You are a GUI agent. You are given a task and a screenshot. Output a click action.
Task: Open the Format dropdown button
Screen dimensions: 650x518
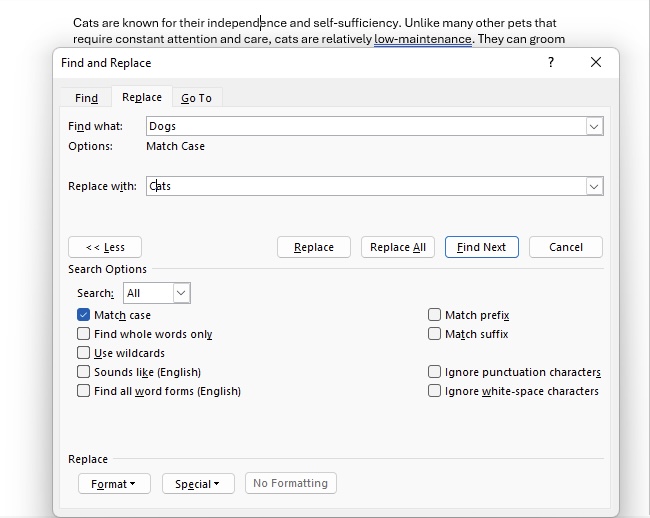pos(114,484)
